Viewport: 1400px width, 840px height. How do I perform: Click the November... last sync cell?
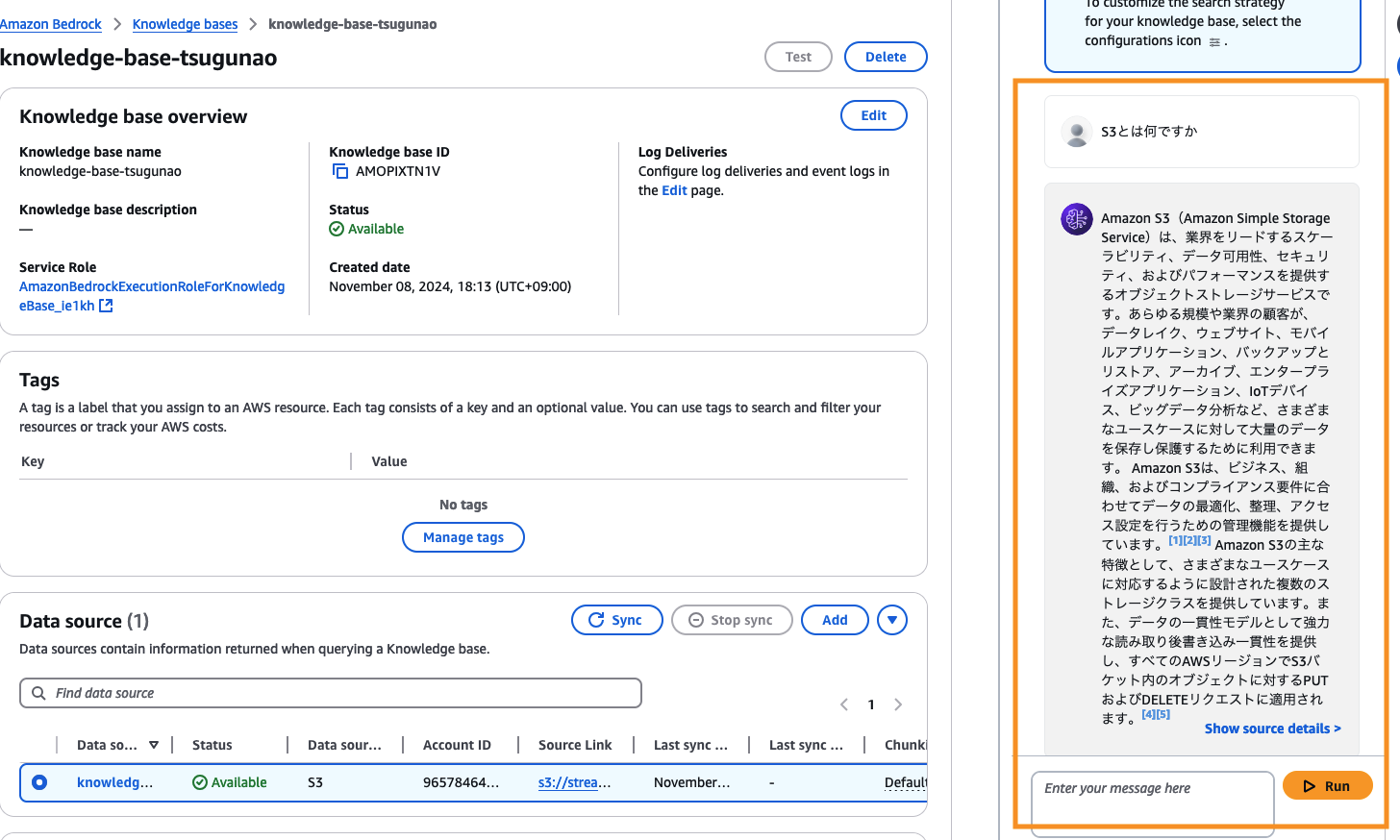coord(691,782)
